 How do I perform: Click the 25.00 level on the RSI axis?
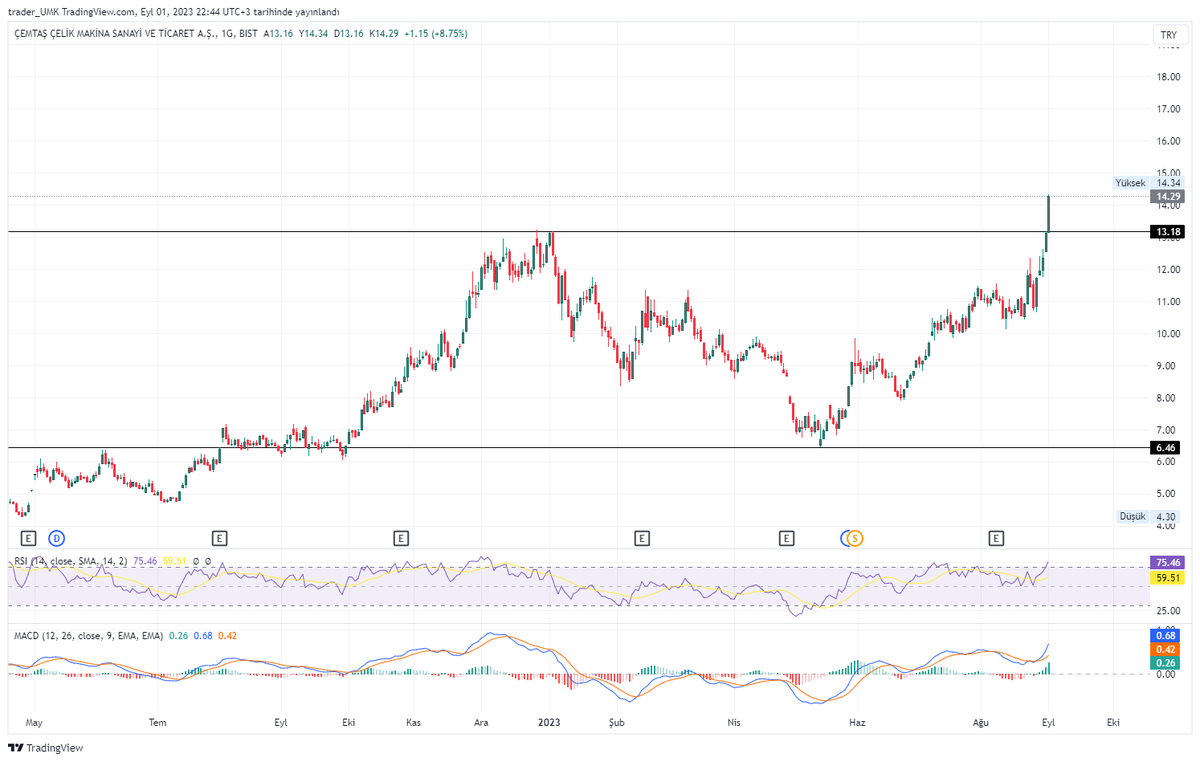[x=1168, y=610]
